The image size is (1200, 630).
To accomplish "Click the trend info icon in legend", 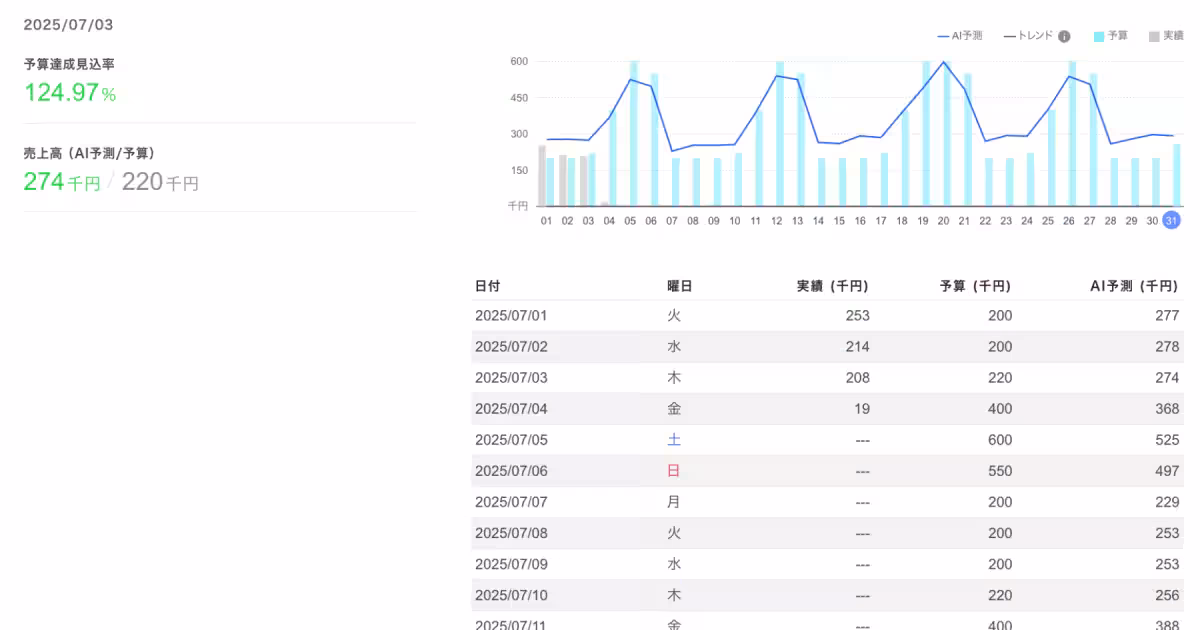I will [x=1064, y=37].
